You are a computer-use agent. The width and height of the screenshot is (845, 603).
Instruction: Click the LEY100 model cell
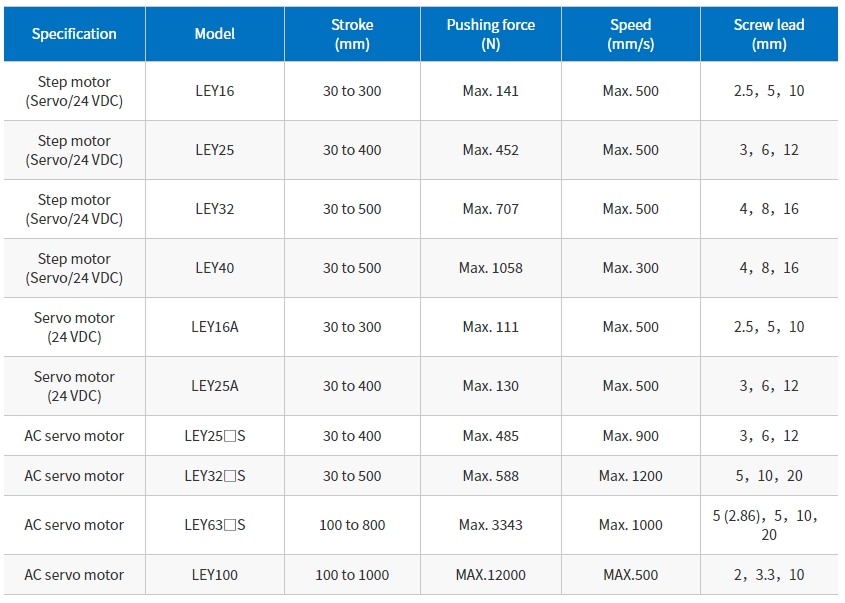click(x=215, y=575)
